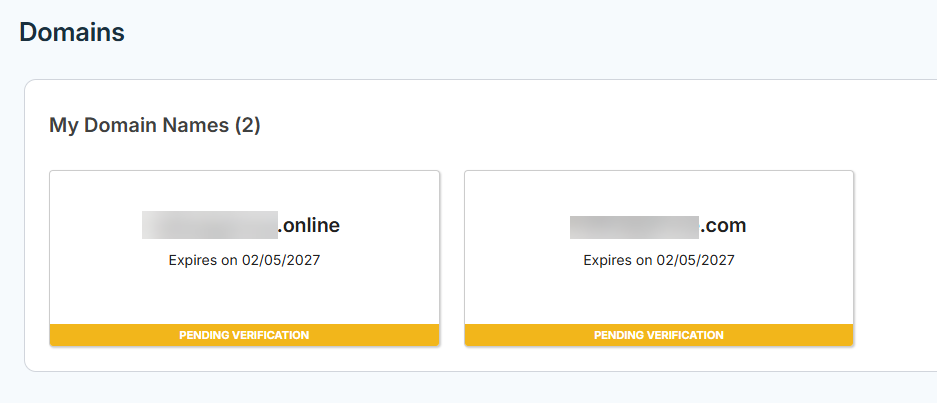Click the word "Expires" on the .com card
Viewport: 937px width, 403px height.
click(x=608, y=260)
